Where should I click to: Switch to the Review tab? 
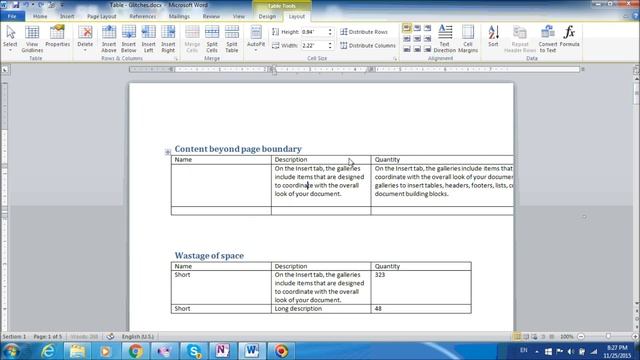[211, 16]
